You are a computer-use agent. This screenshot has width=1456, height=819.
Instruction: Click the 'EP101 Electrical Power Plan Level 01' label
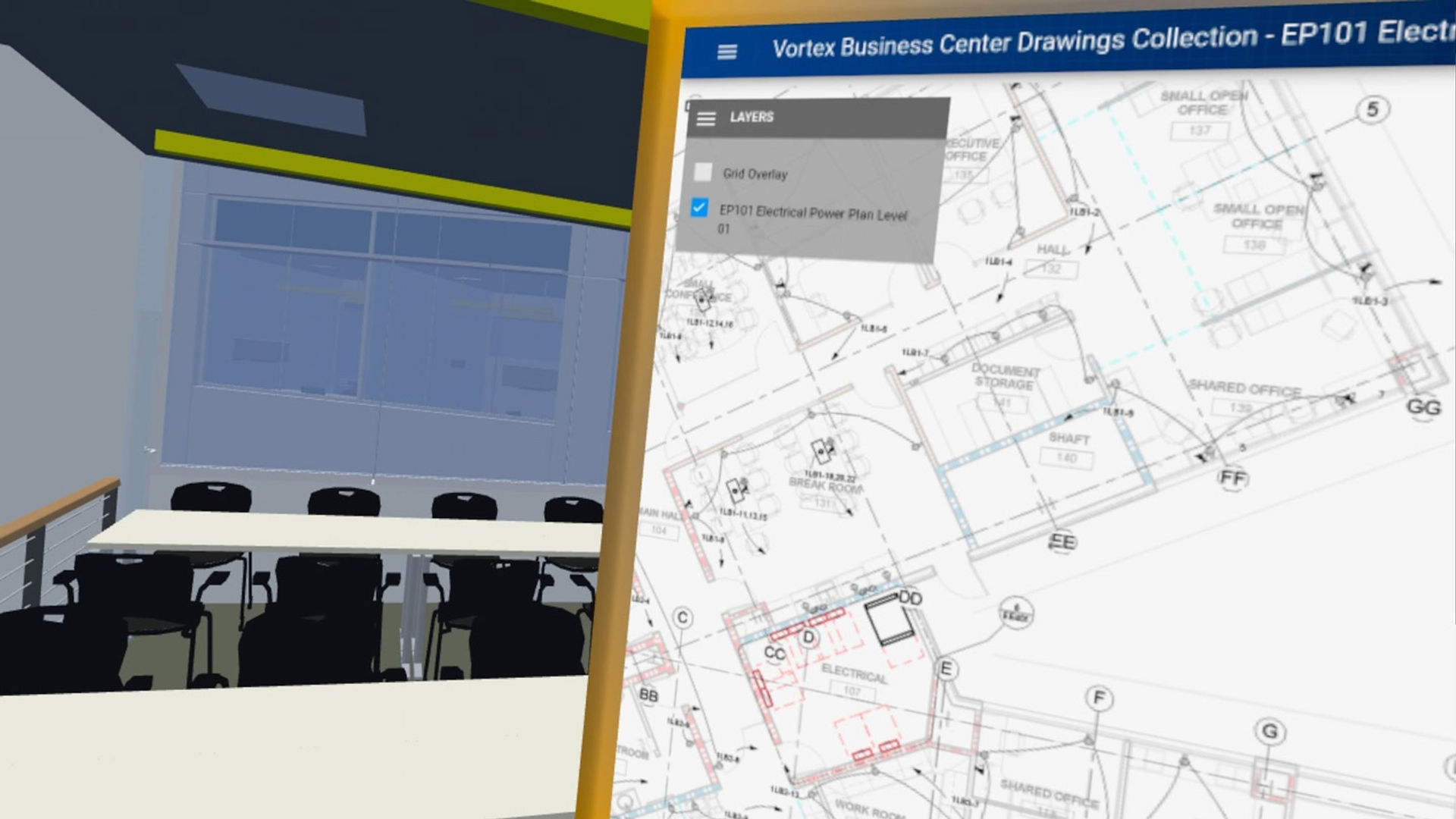(x=812, y=219)
